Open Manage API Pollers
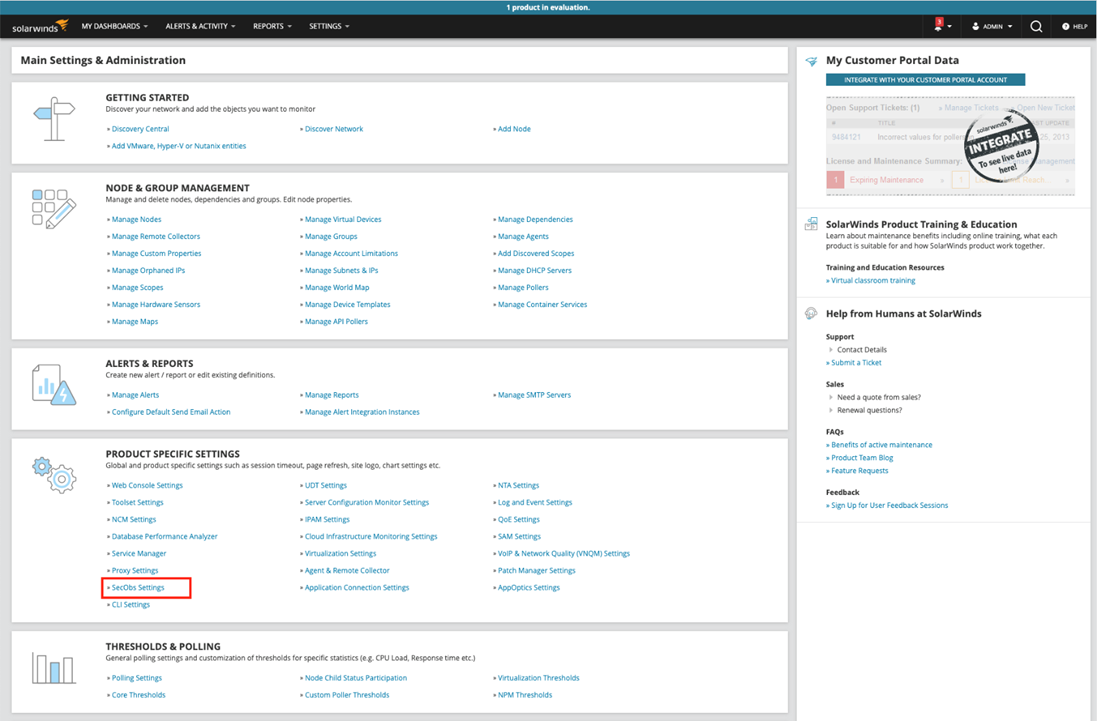Screen dimensions: 1097x721 [336, 322]
